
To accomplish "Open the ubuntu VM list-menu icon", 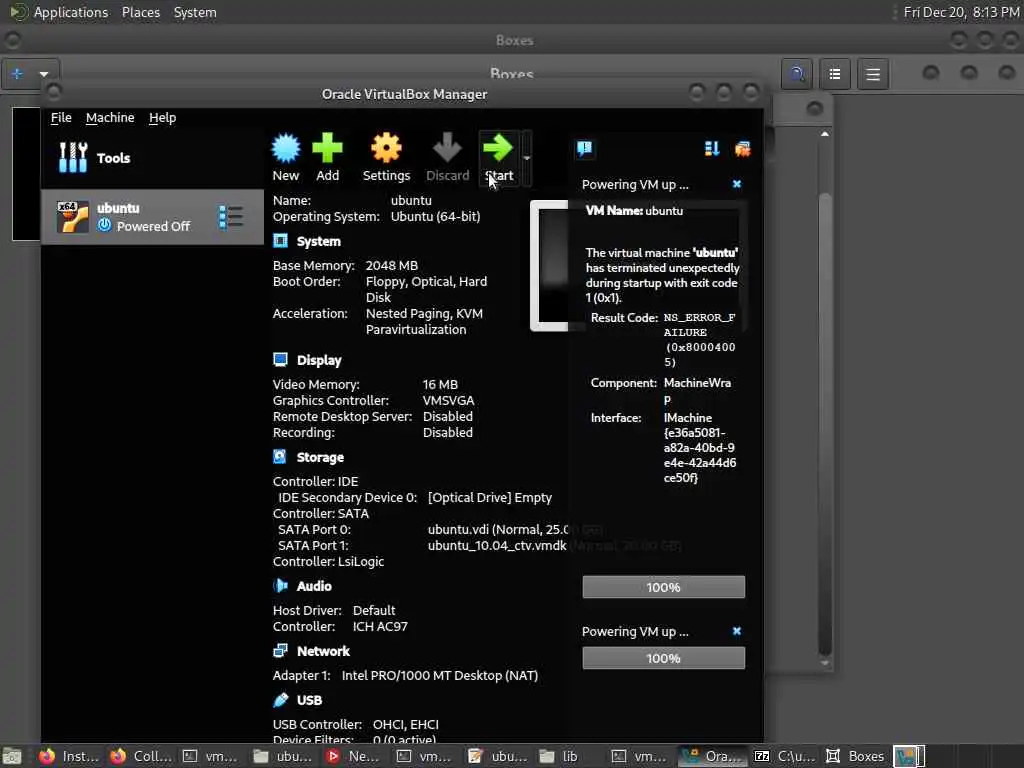I will 231,217.
